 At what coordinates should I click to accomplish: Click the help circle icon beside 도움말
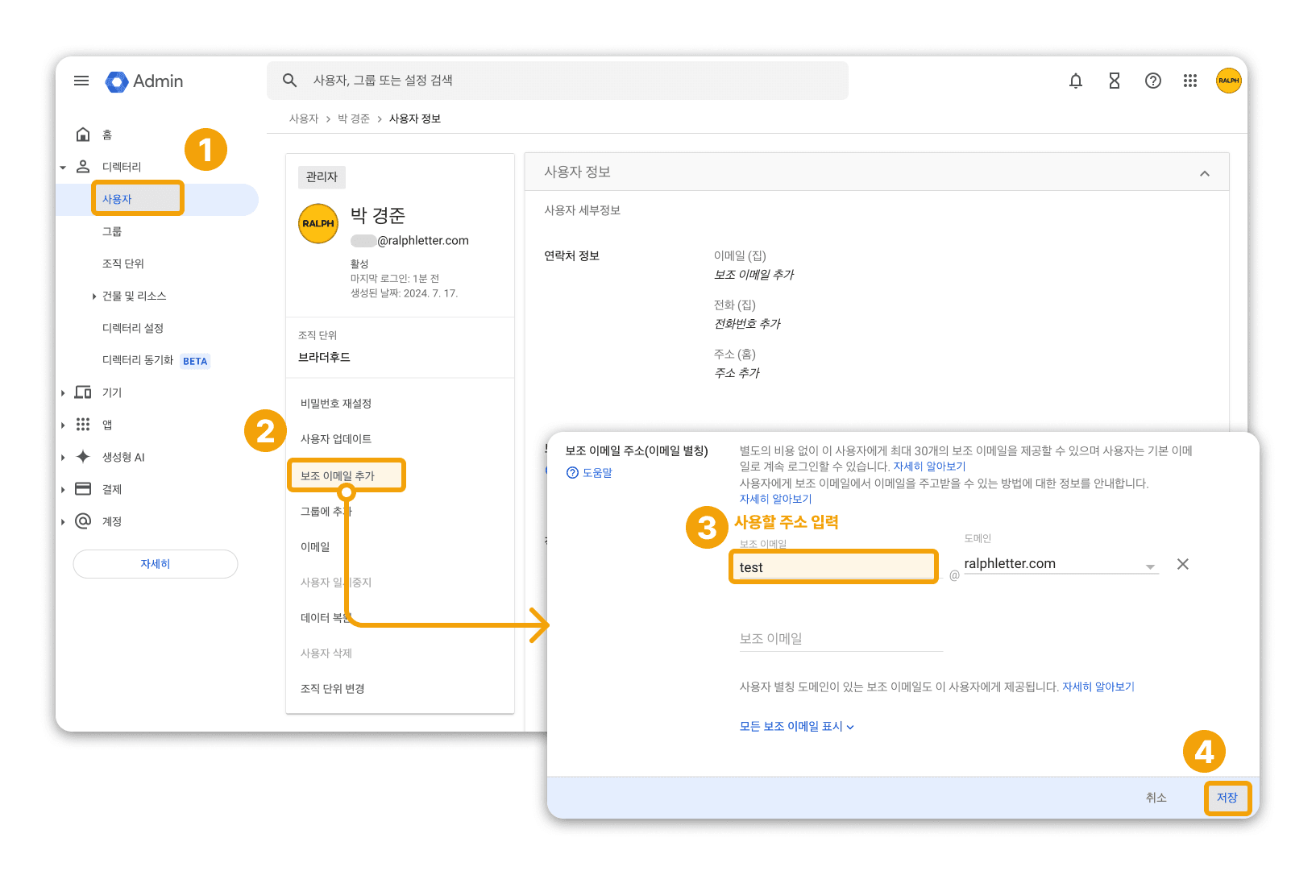click(x=572, y=473)
